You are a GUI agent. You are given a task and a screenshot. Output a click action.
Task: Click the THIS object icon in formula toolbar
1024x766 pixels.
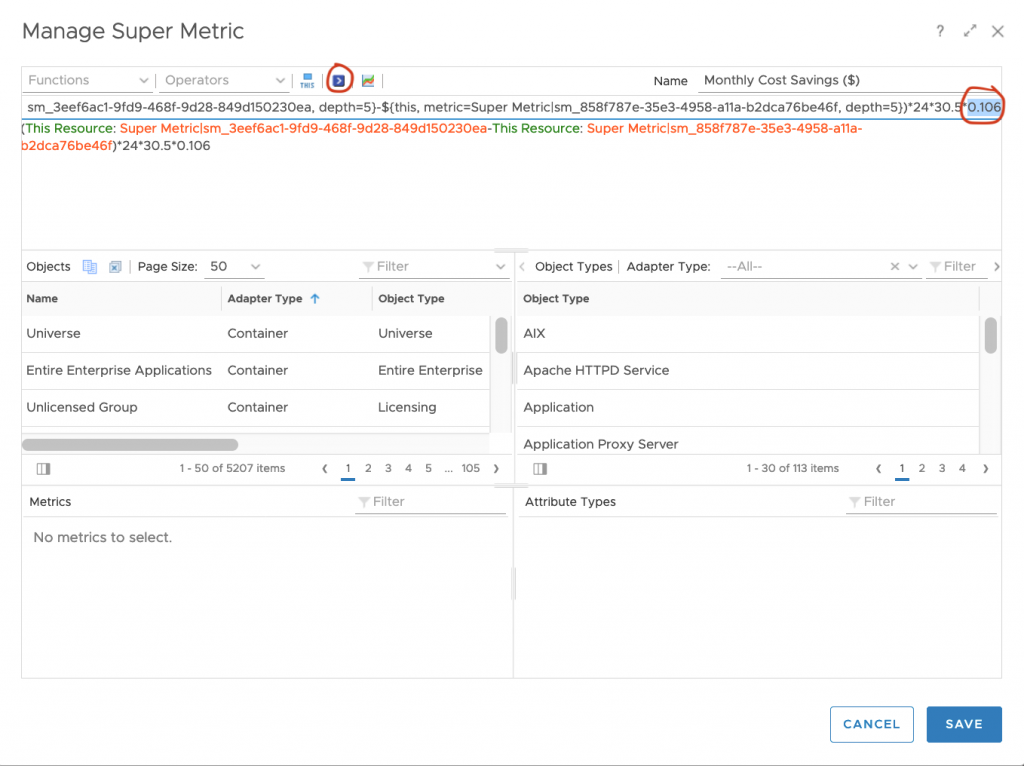(307, 81)
